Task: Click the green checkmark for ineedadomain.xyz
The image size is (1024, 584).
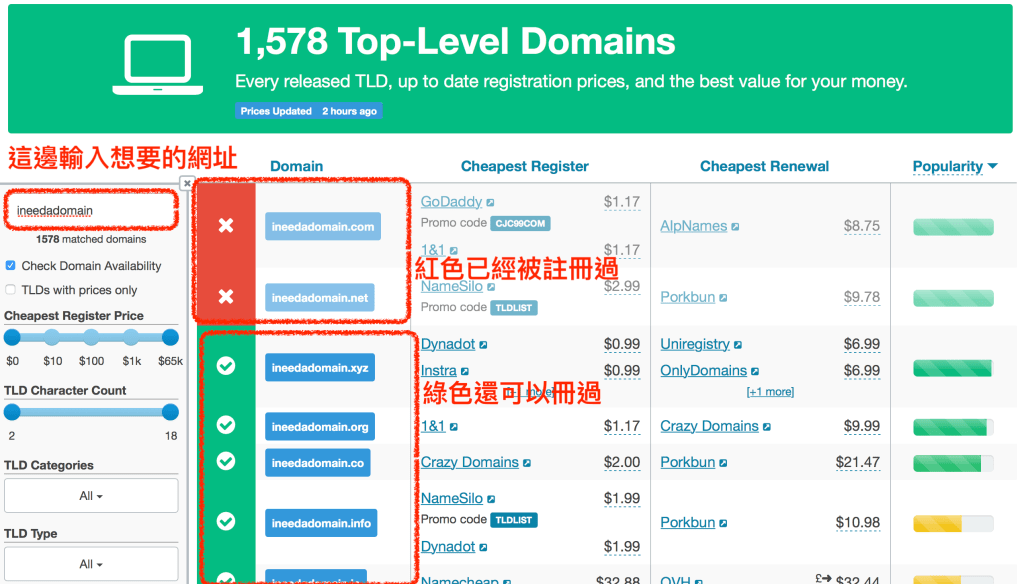Action: tap(226, 367)
